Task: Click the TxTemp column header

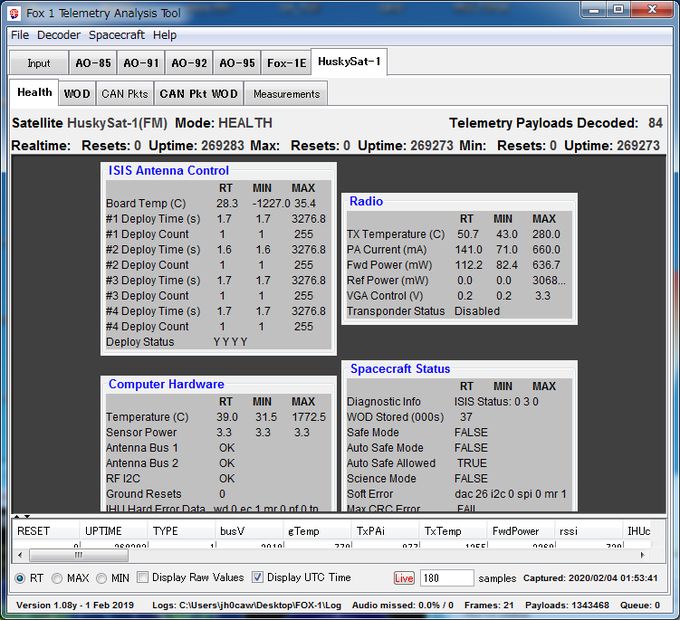Action: pyautogui.click(x=453, y=531)
